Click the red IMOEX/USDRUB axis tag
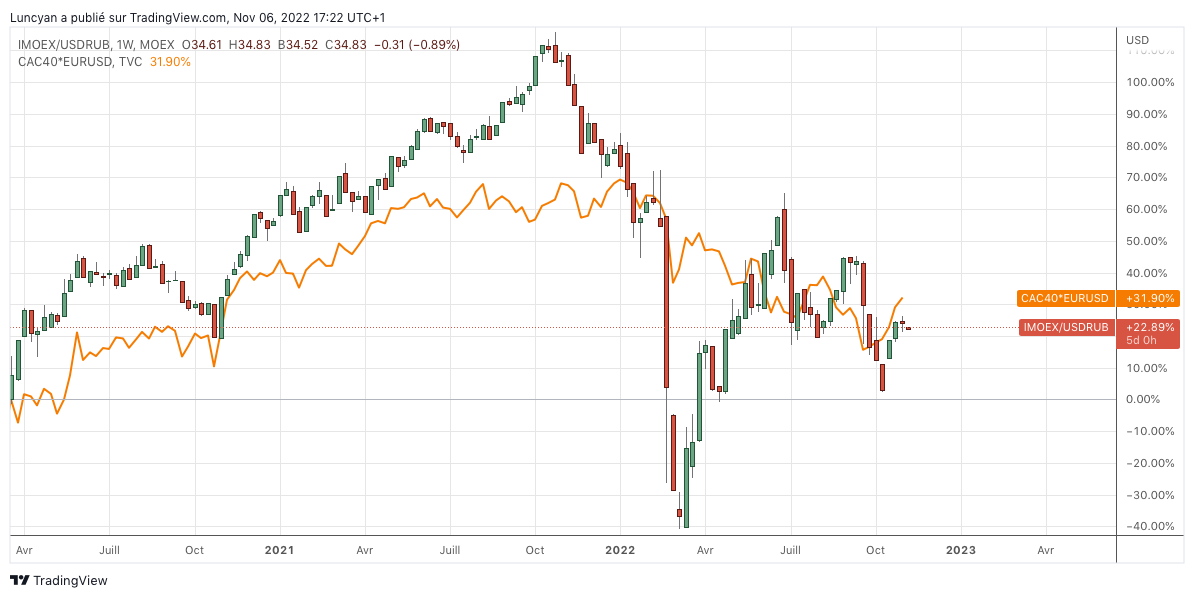The height and width of the screenshot is (598, 1194). [x=1067, y=327]
